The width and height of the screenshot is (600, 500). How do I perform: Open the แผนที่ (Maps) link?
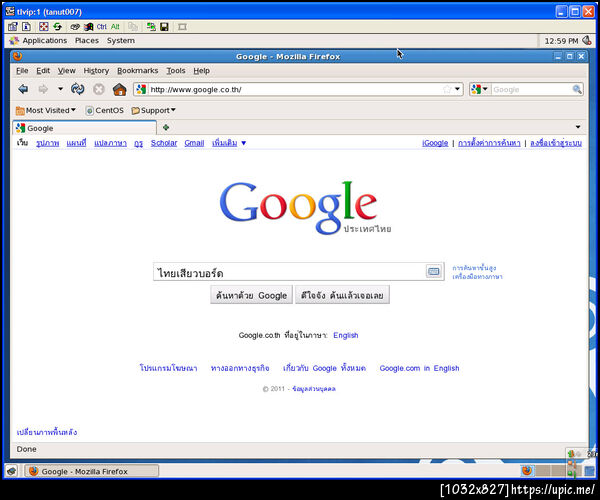(76, 143)
